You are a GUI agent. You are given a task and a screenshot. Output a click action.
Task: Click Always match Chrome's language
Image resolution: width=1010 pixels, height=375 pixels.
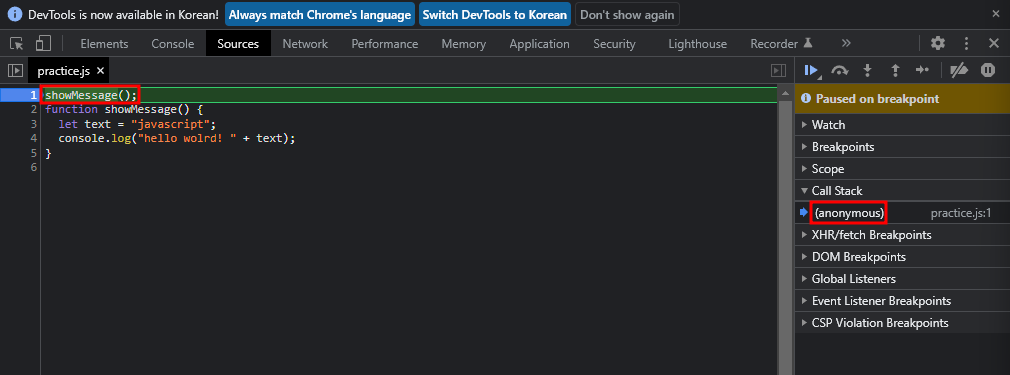(x=319, y=14)
